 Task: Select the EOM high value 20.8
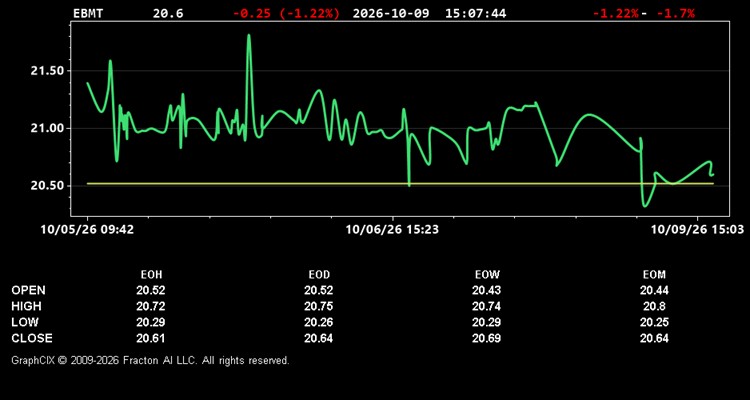654,306
